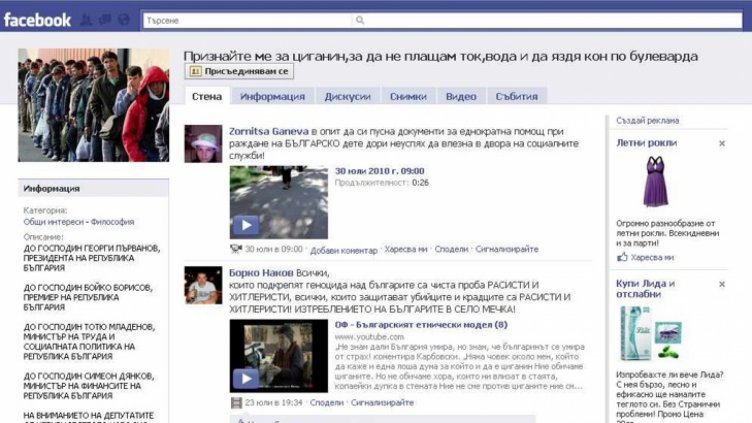Open Общи интереси category link

pyautogui.click(x=53, y=222)
